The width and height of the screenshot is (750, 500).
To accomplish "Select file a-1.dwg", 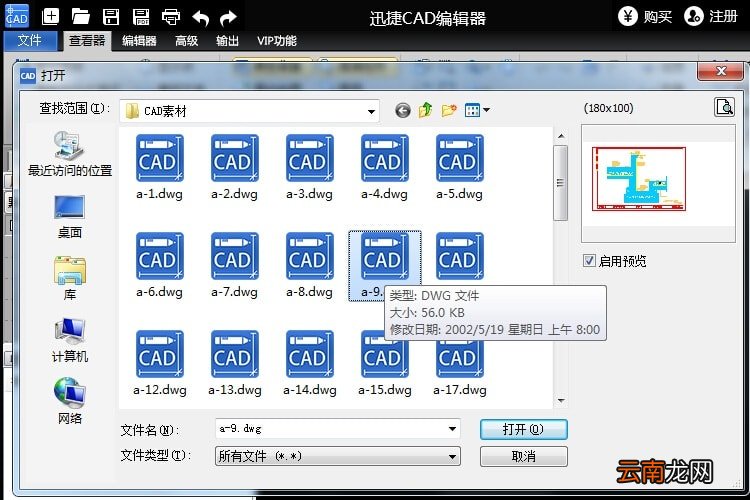I will click(159, 167).
